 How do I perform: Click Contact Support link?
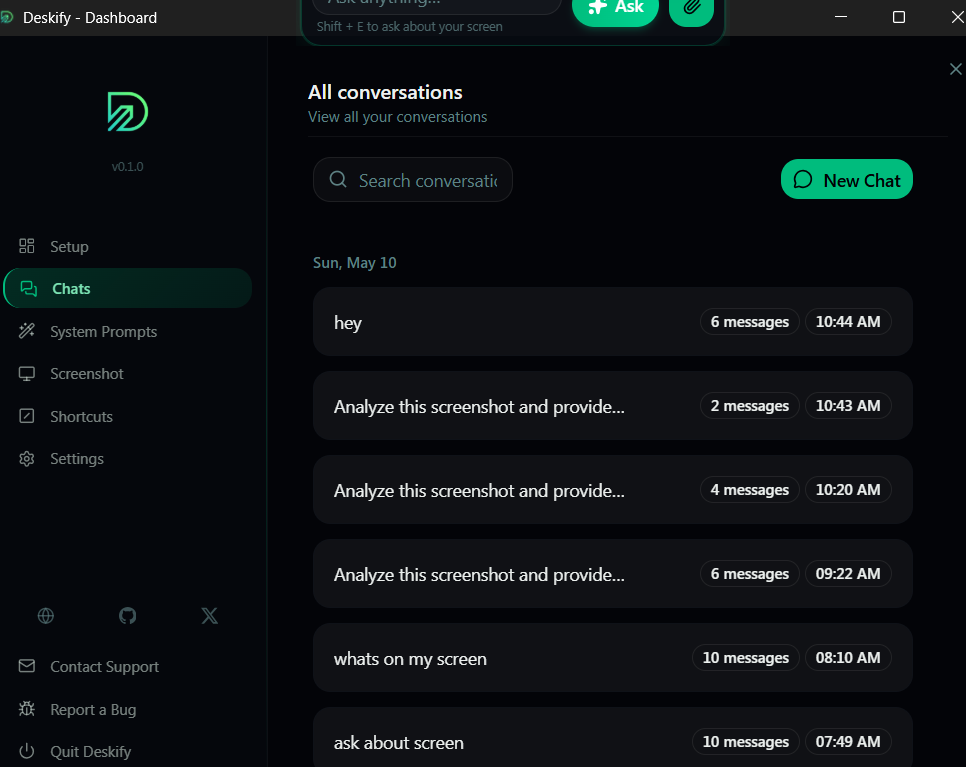(x=104, y=667)
